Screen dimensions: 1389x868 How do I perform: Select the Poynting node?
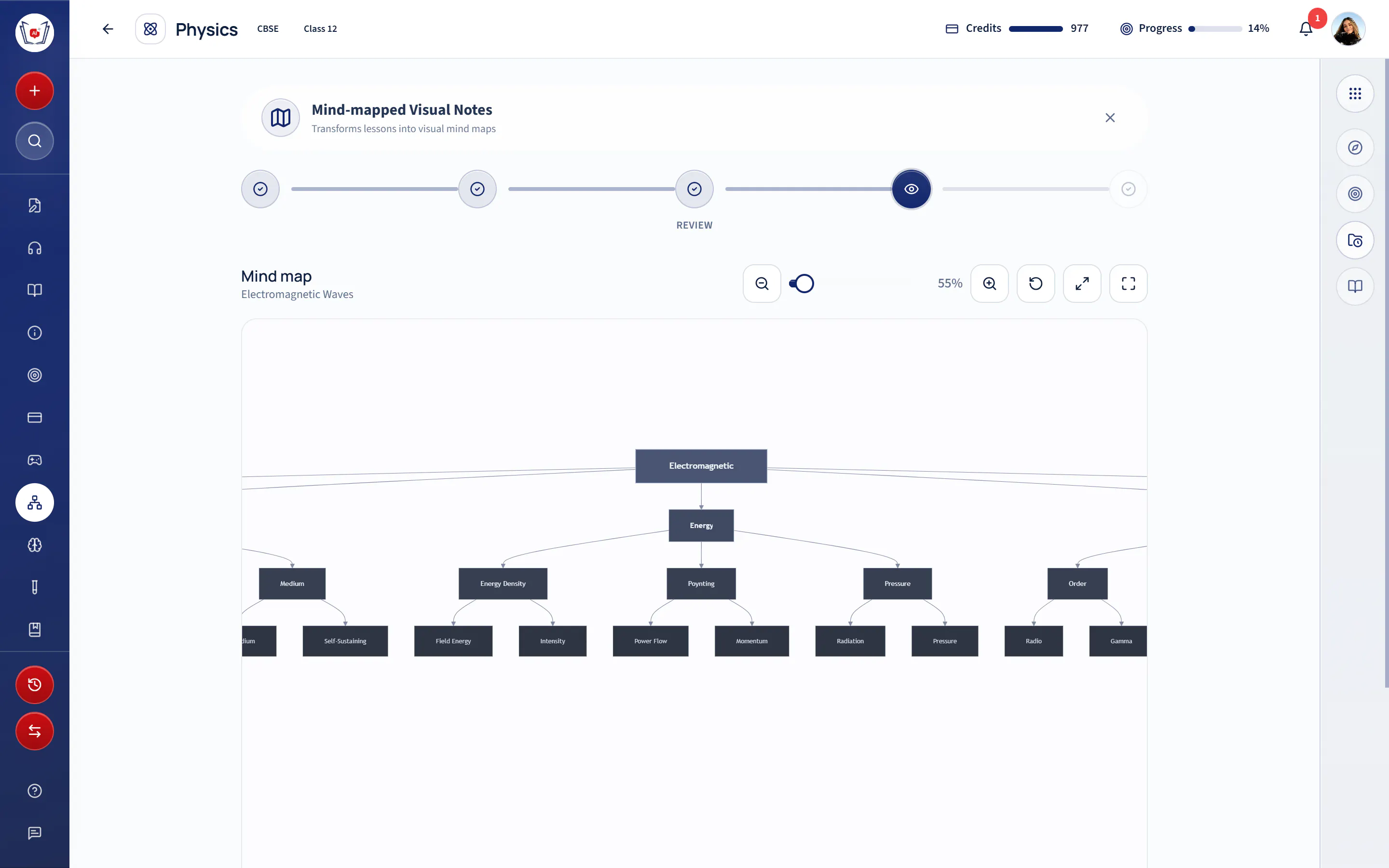click(x=701, y=584)
